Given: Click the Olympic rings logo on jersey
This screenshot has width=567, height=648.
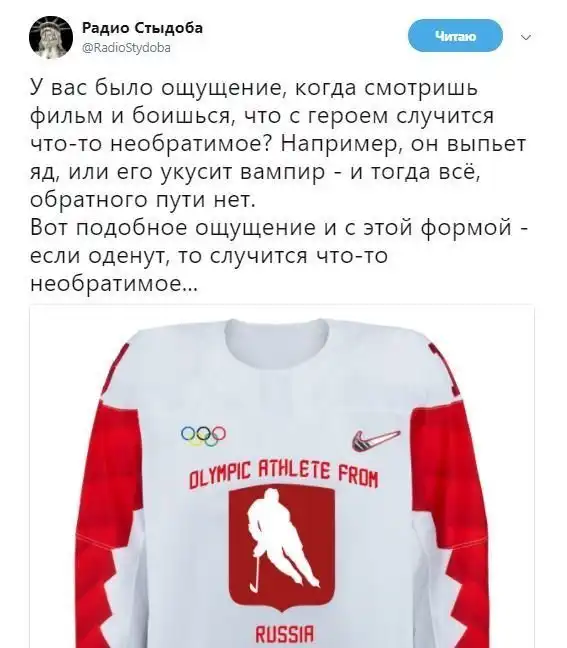Looking at the screenshot, I should [x=203, y=436].
